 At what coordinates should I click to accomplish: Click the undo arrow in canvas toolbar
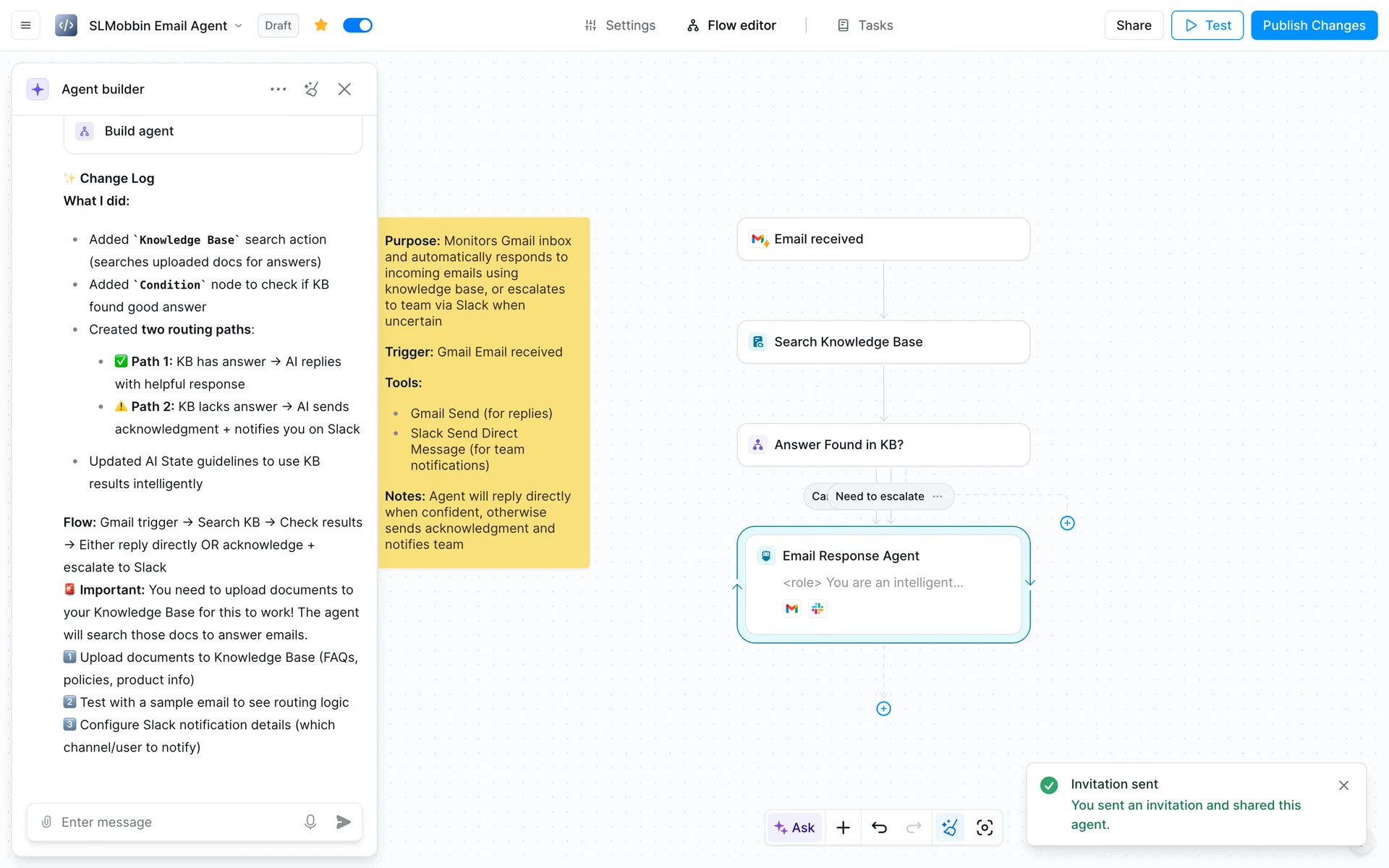coord(879,827)
